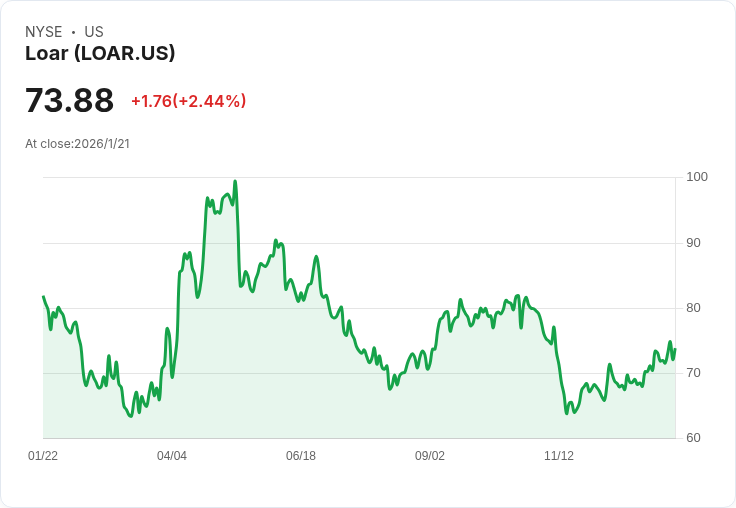Click the 80 price axis label

click(694, 308)
